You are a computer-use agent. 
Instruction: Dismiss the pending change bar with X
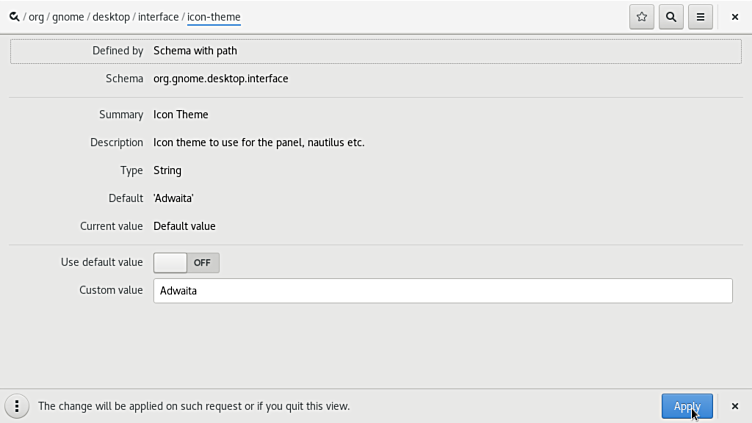tap(735, 406)
